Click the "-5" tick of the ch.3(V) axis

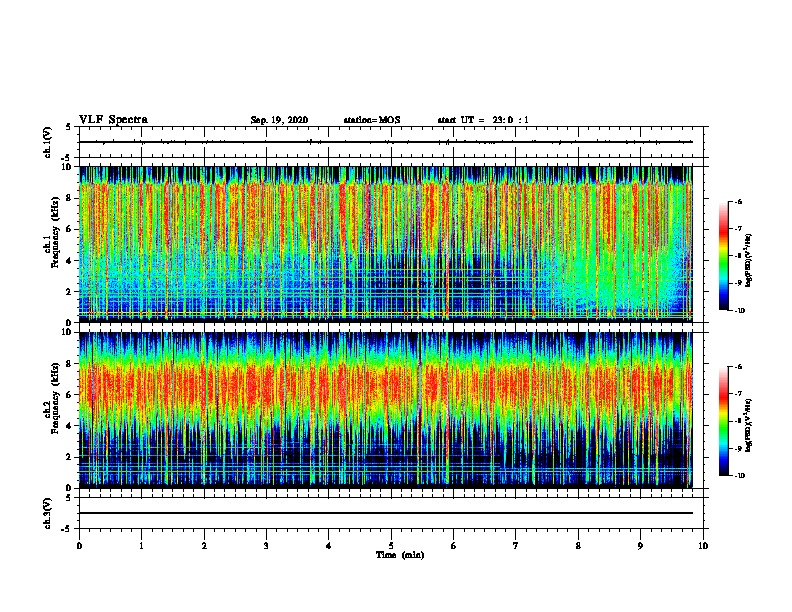[x=67, y=529]
